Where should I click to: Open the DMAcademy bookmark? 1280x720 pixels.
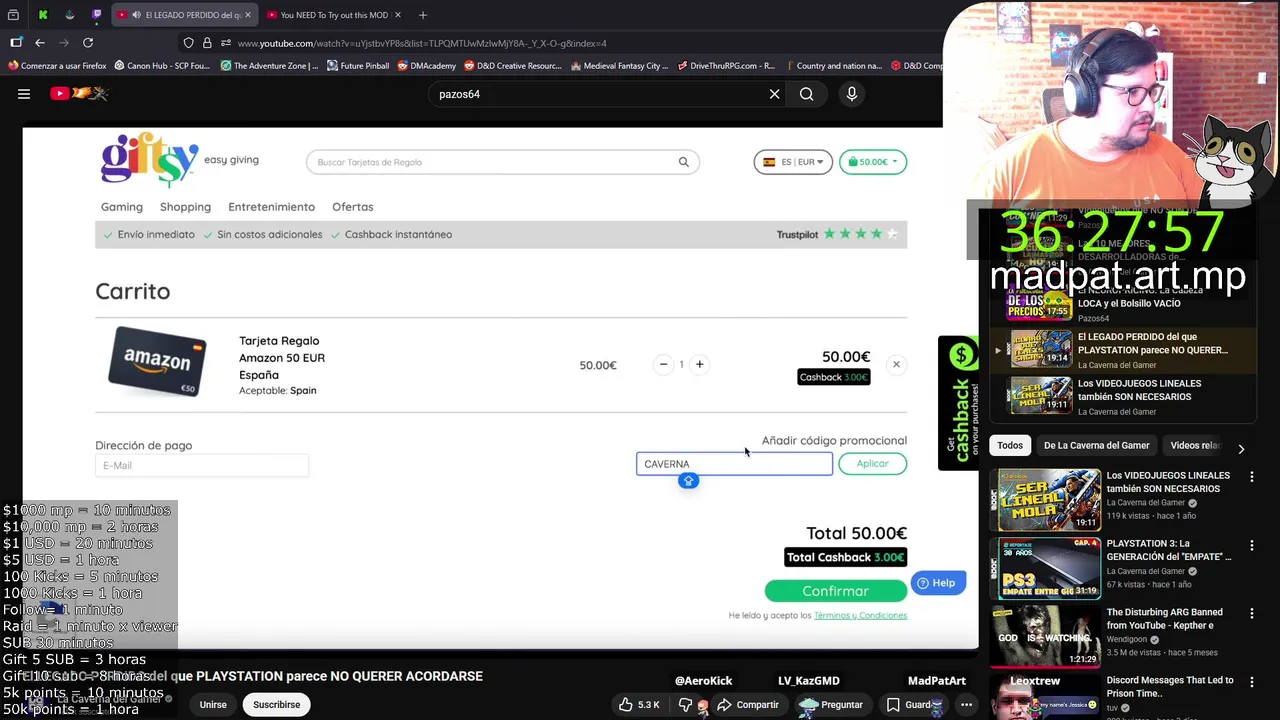click(426, 66)
